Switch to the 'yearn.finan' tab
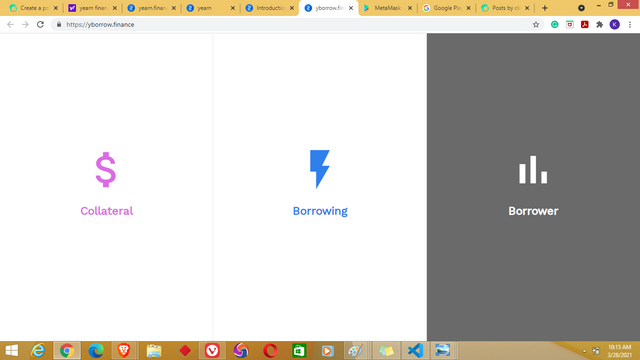The image size is (640, 360). tap(151, 8)
